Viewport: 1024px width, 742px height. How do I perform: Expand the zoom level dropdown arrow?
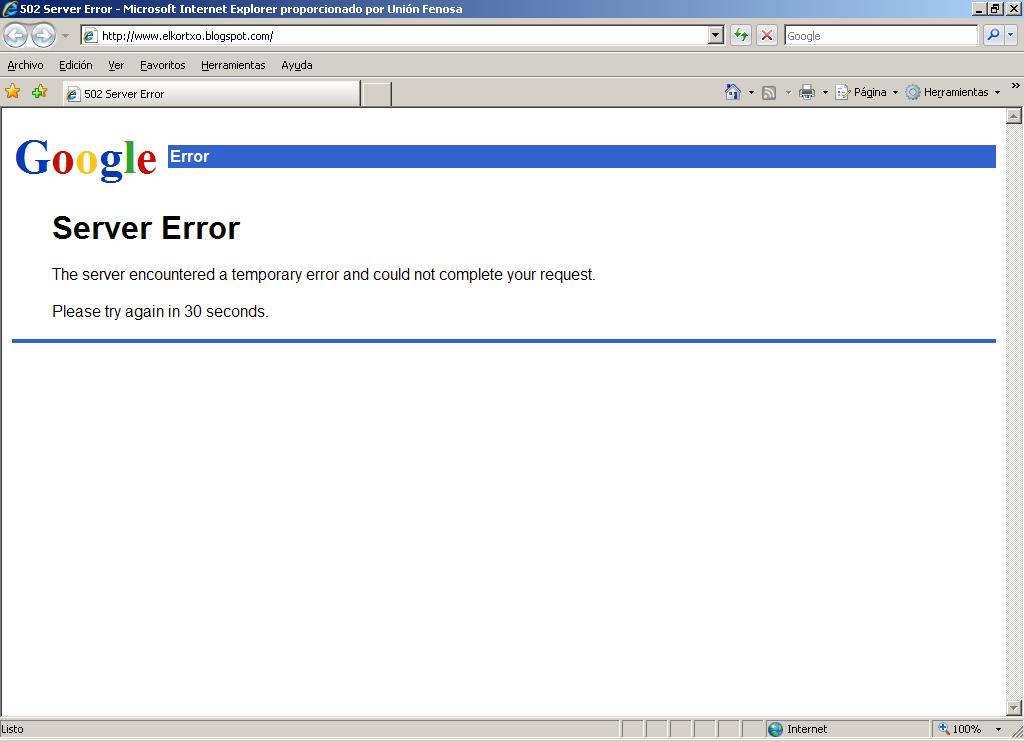998,729
